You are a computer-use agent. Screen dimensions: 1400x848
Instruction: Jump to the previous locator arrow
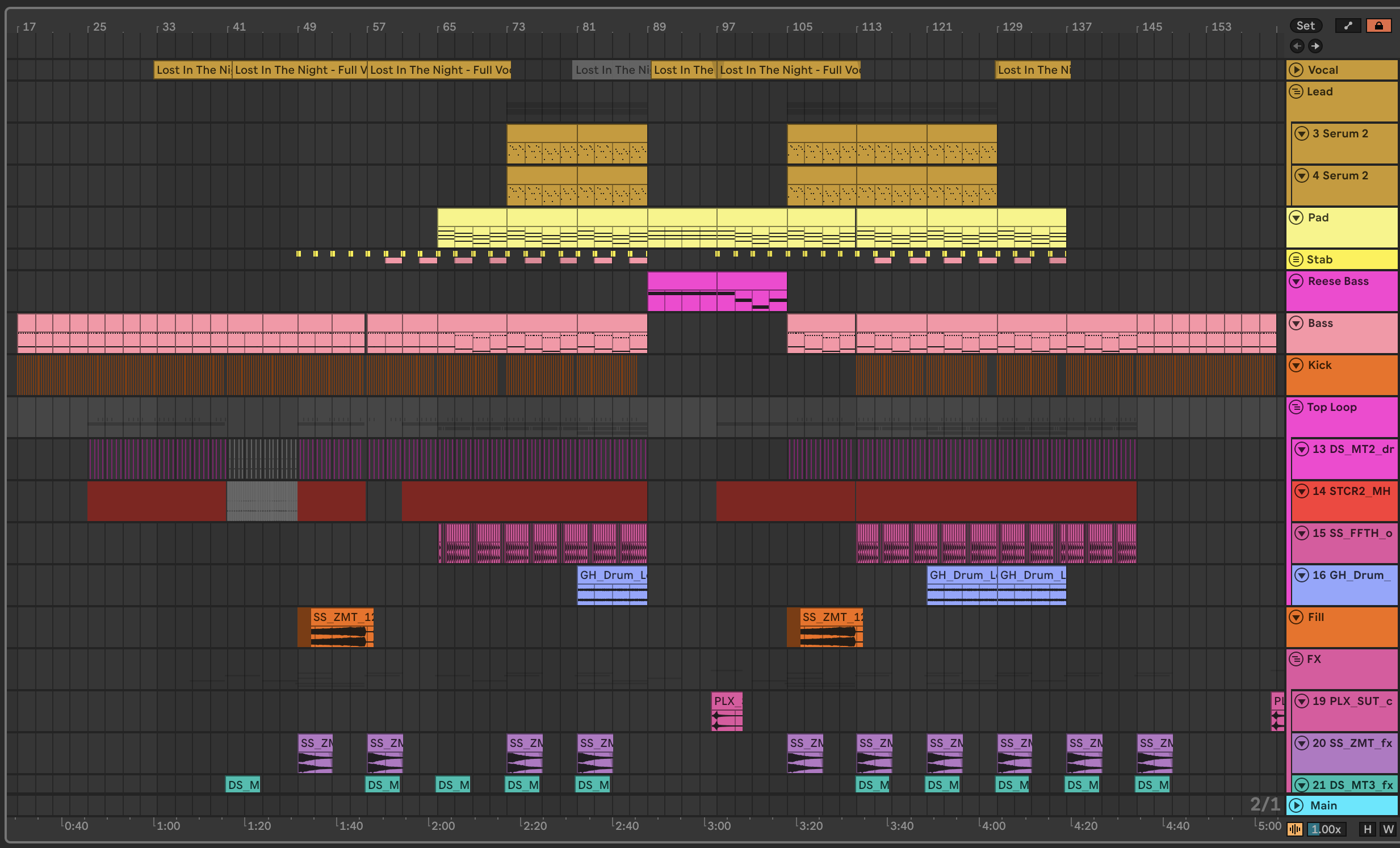(x=1297, y=46)
